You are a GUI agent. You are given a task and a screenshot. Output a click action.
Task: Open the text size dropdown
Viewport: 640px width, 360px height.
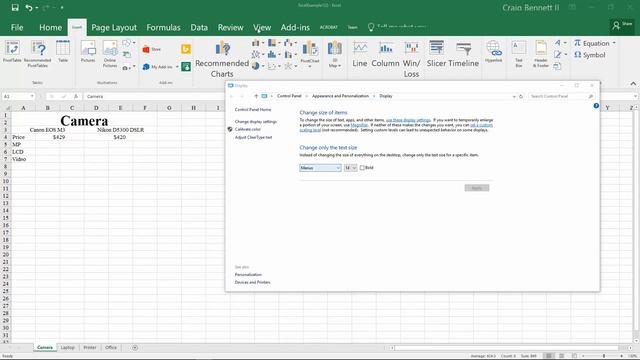350,168
